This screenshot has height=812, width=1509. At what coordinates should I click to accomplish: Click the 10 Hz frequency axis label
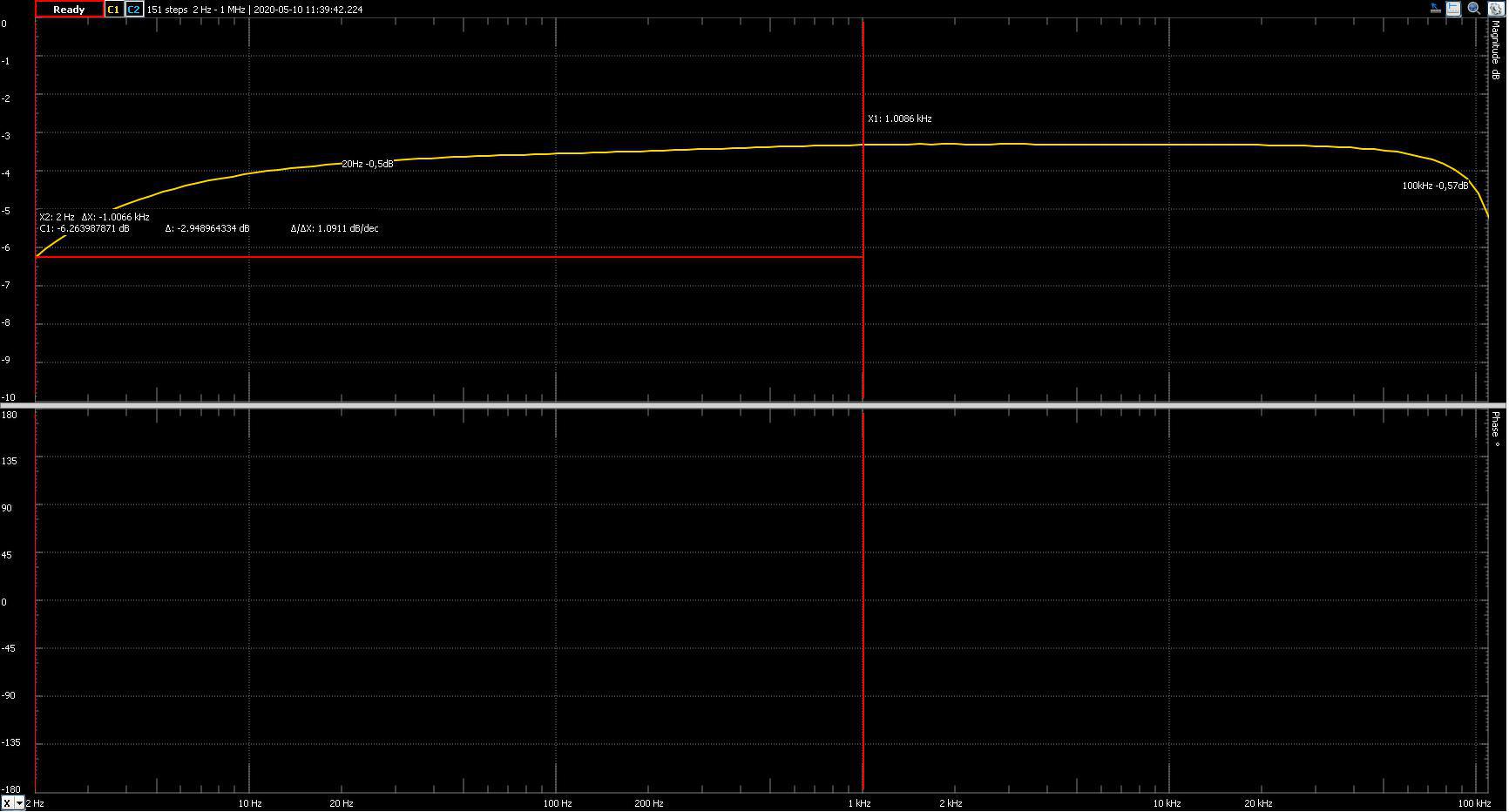[250, 803]
